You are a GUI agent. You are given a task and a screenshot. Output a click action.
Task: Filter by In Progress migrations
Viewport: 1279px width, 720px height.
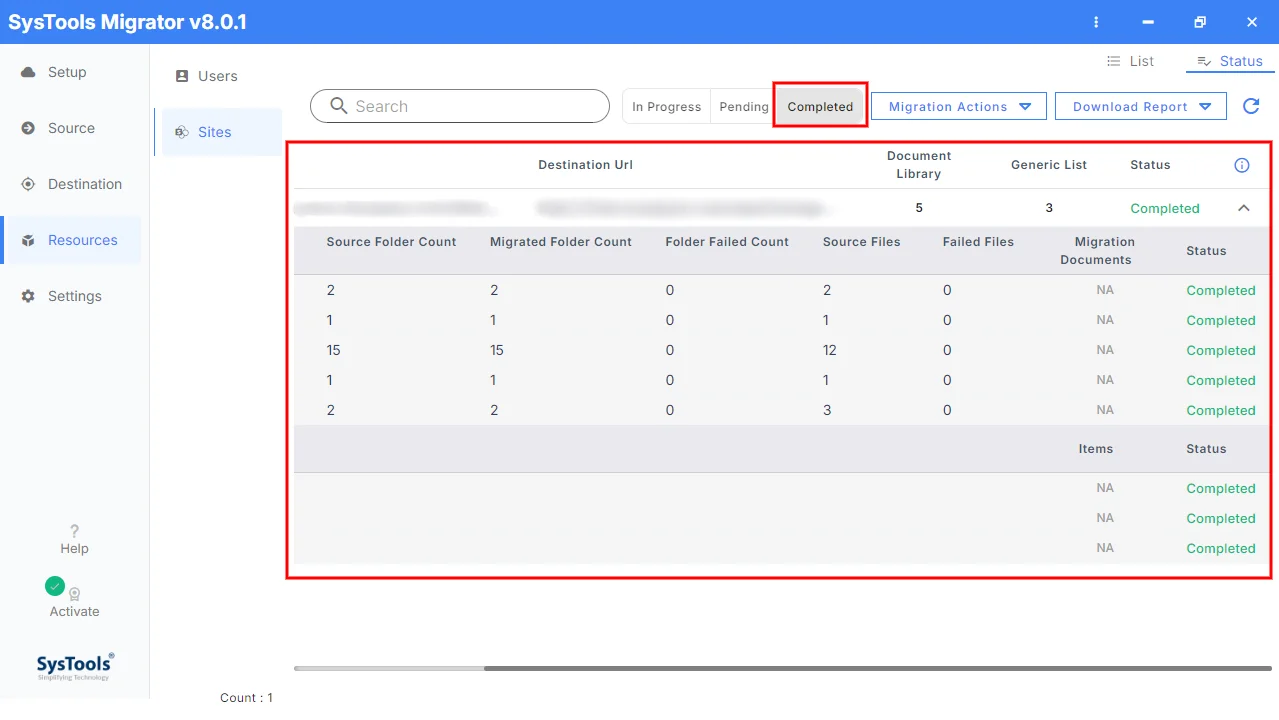point(667,107)
